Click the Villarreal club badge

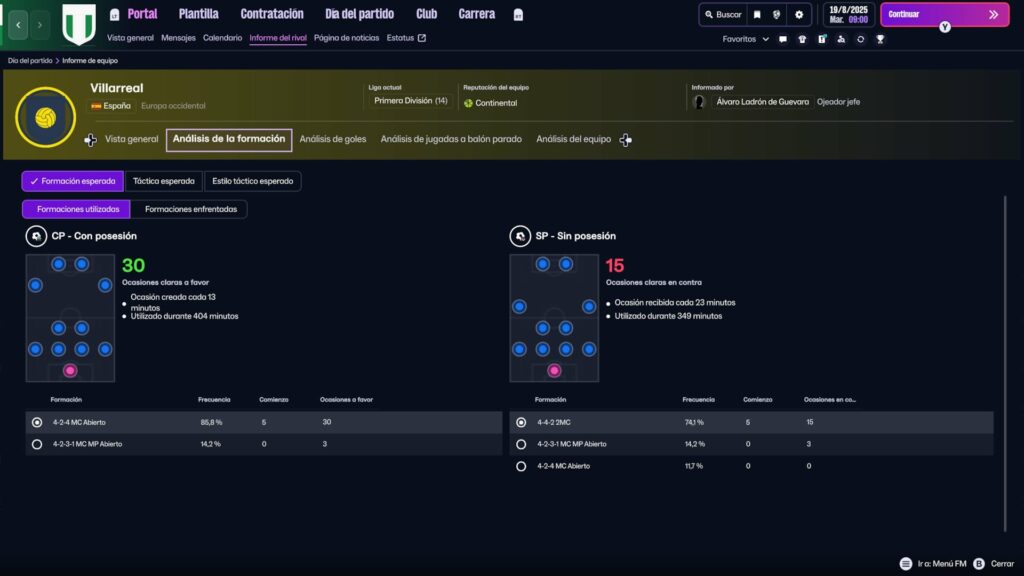45,117
